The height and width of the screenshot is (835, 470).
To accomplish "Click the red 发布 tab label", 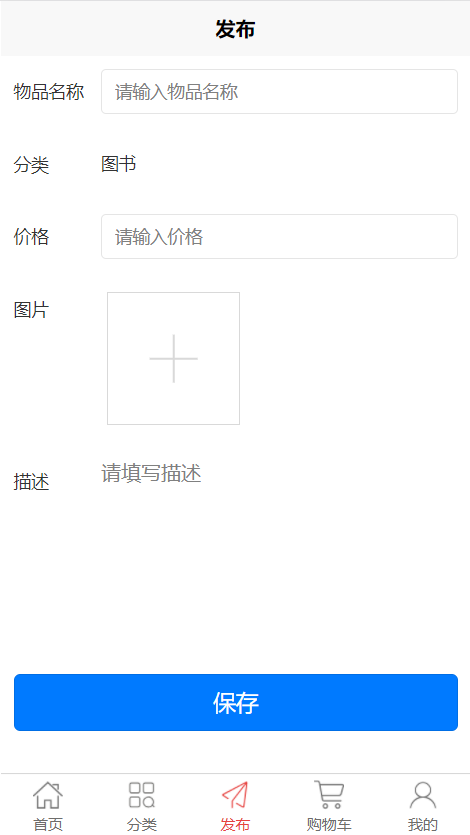I will 235,824.
